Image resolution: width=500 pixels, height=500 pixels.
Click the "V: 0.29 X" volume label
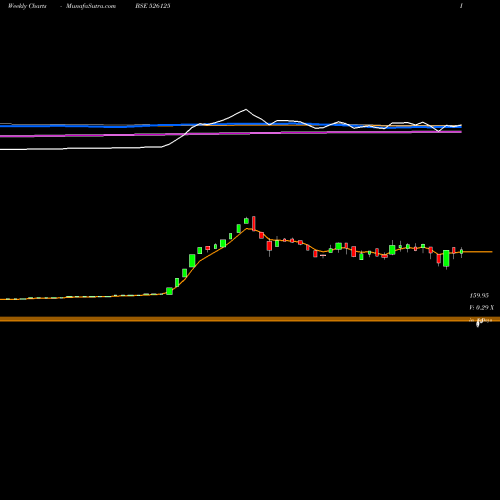point(482,307)
